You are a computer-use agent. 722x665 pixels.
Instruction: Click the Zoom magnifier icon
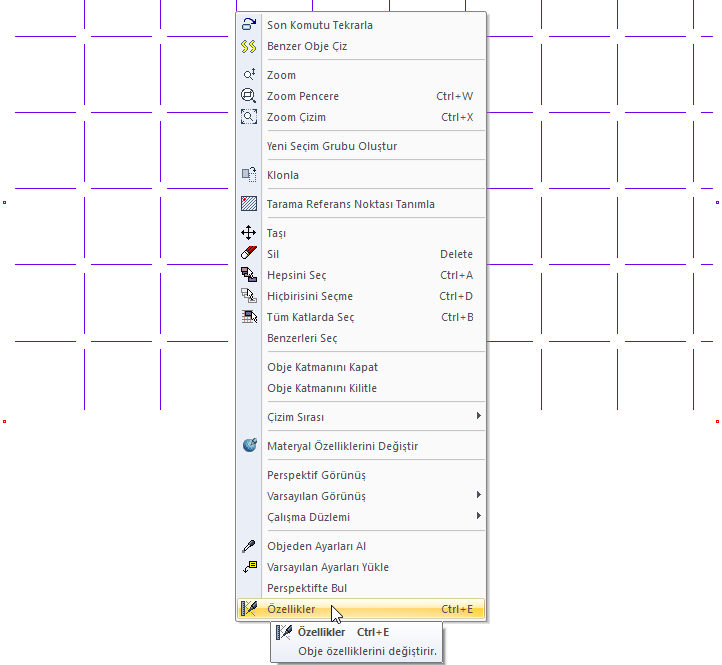point(249,75)
